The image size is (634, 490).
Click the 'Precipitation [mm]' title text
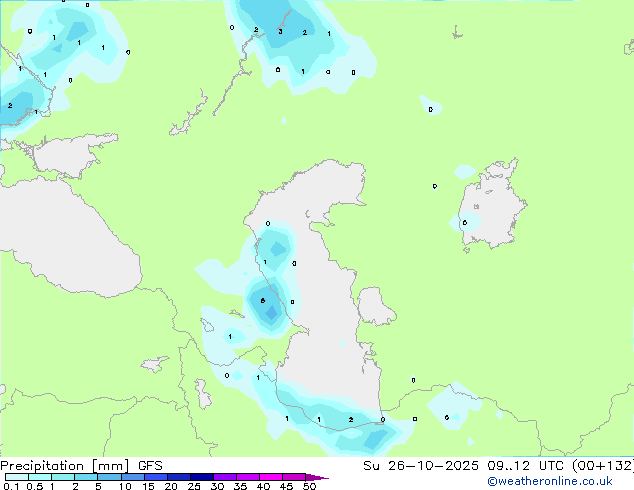click(x=64, y=466)
